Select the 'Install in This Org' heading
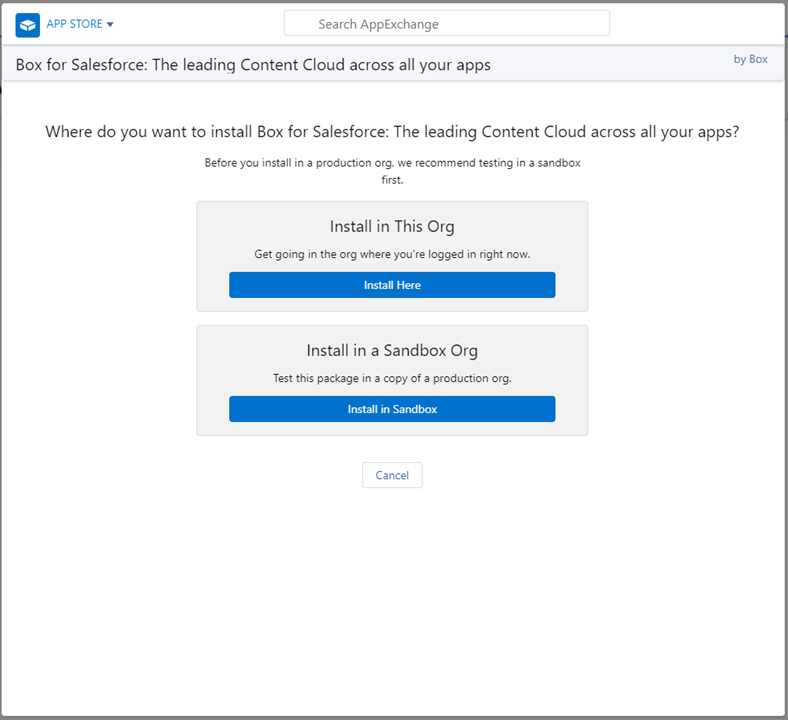Image resolution: width=788 pixels, height=720 pixels. point(392,227)
